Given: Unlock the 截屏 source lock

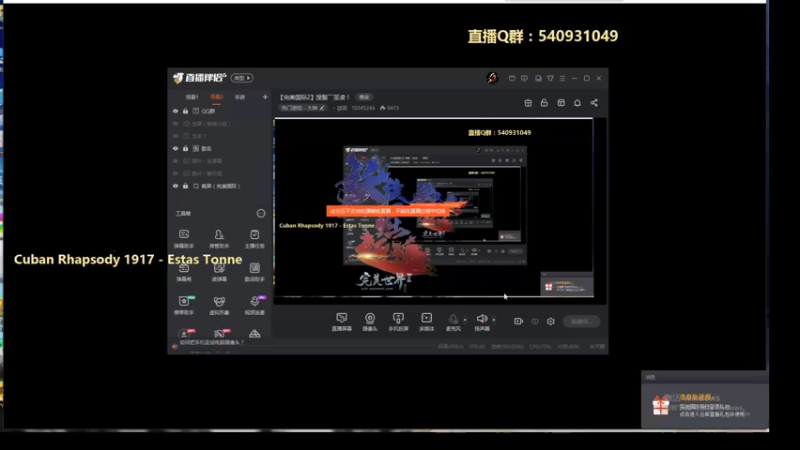Looking at the screenshot, I should tap(185, 186).
